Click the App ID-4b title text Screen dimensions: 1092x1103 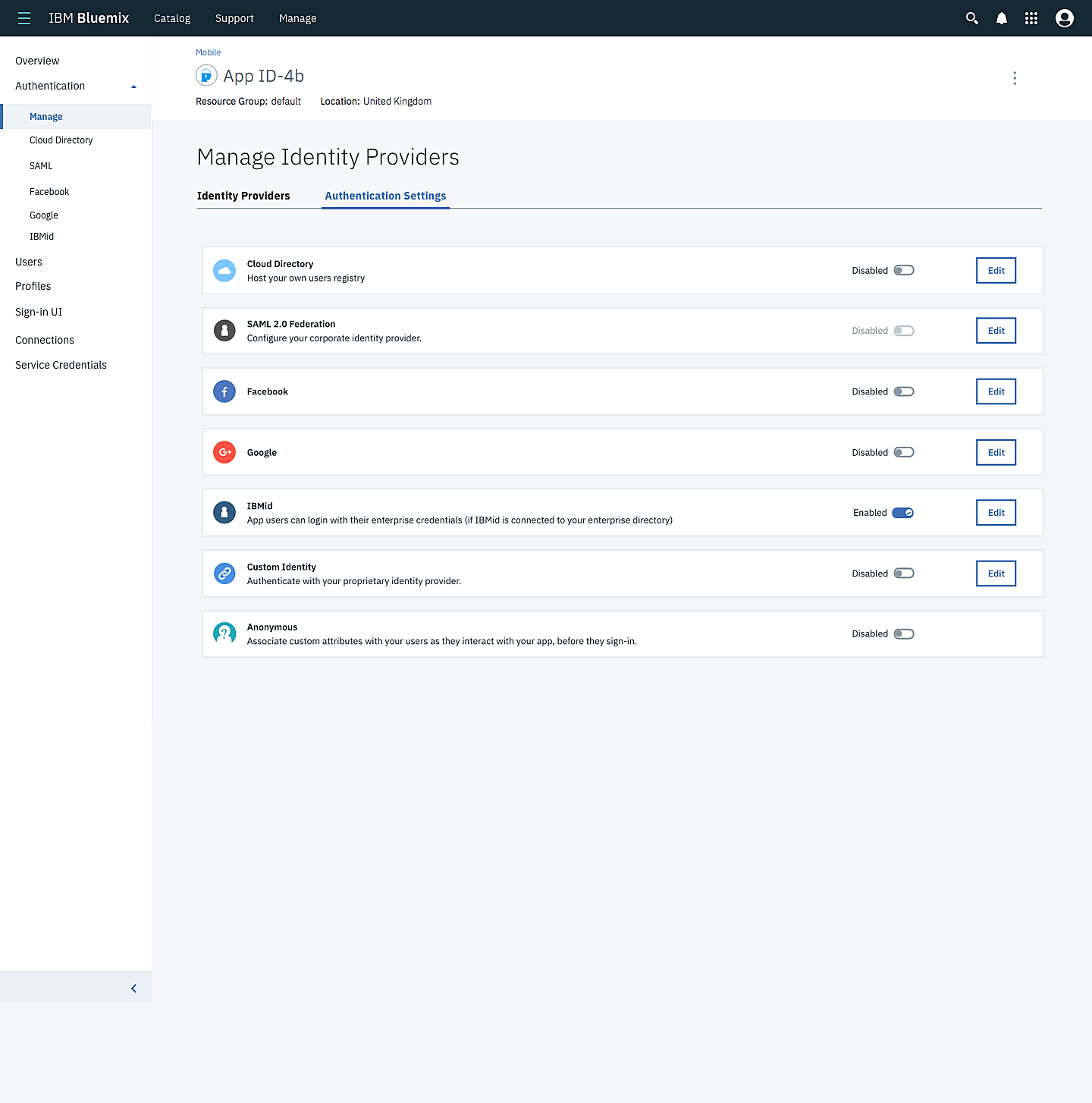(263, 76)
